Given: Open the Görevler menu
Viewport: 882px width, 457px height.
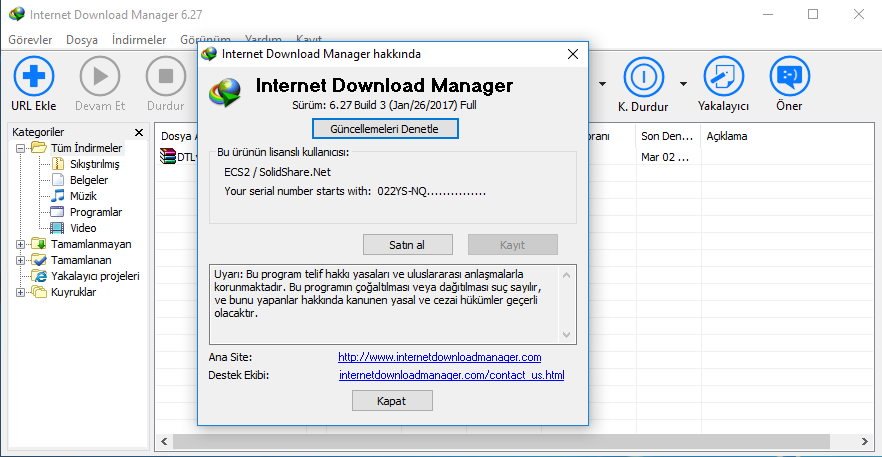Looking at the screenshot, I should (30, 40).
